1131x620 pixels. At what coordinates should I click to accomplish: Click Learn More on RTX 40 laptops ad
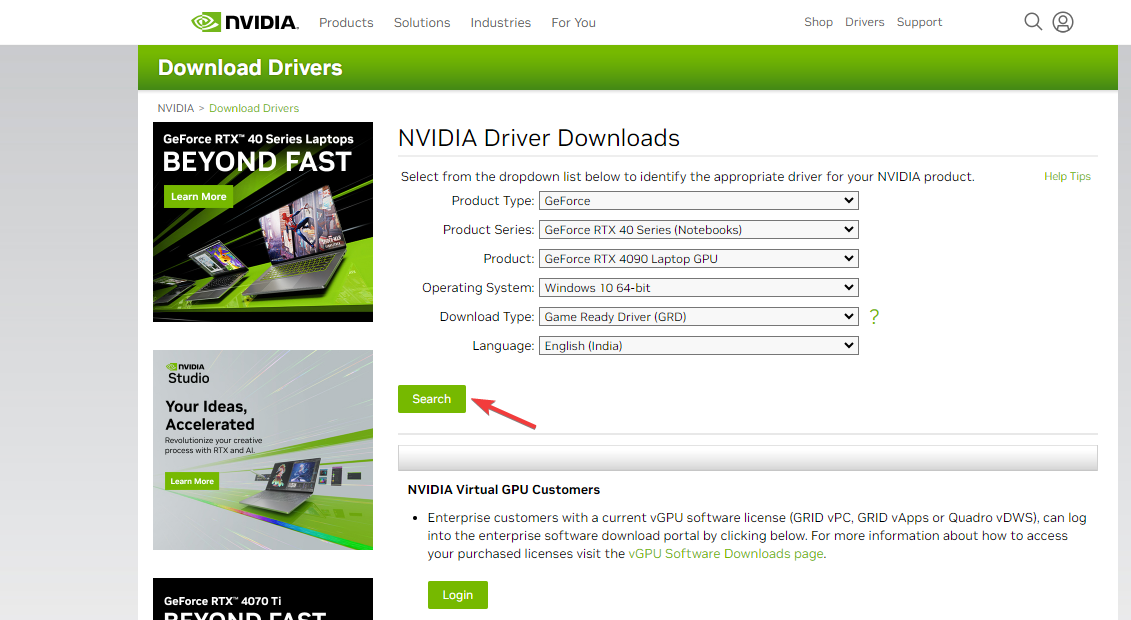coord(198,196)
